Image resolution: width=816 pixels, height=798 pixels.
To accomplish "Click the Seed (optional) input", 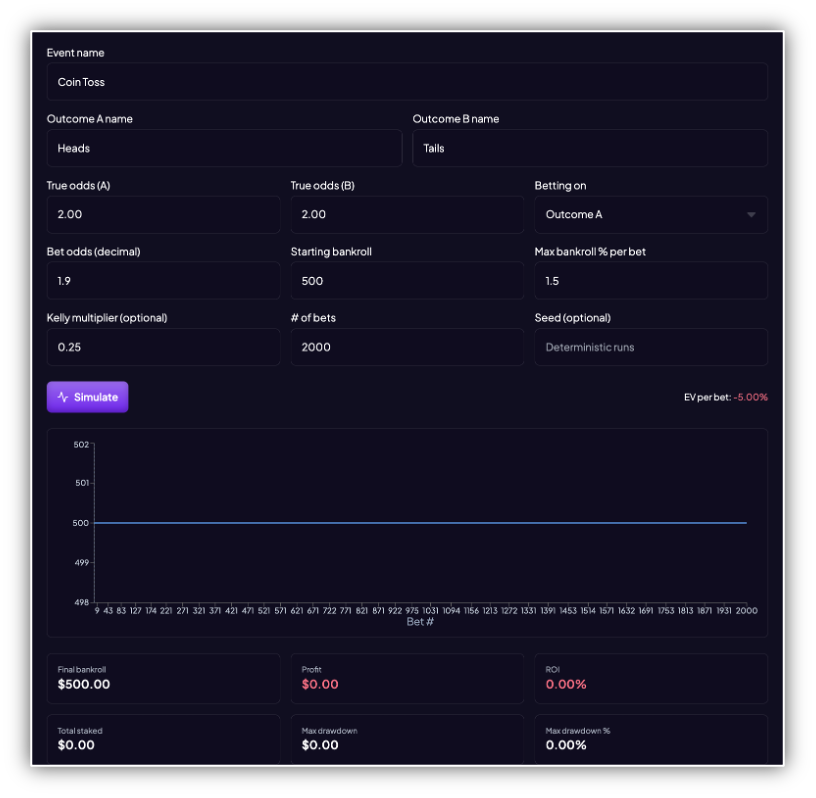I will tap(650, 347).
